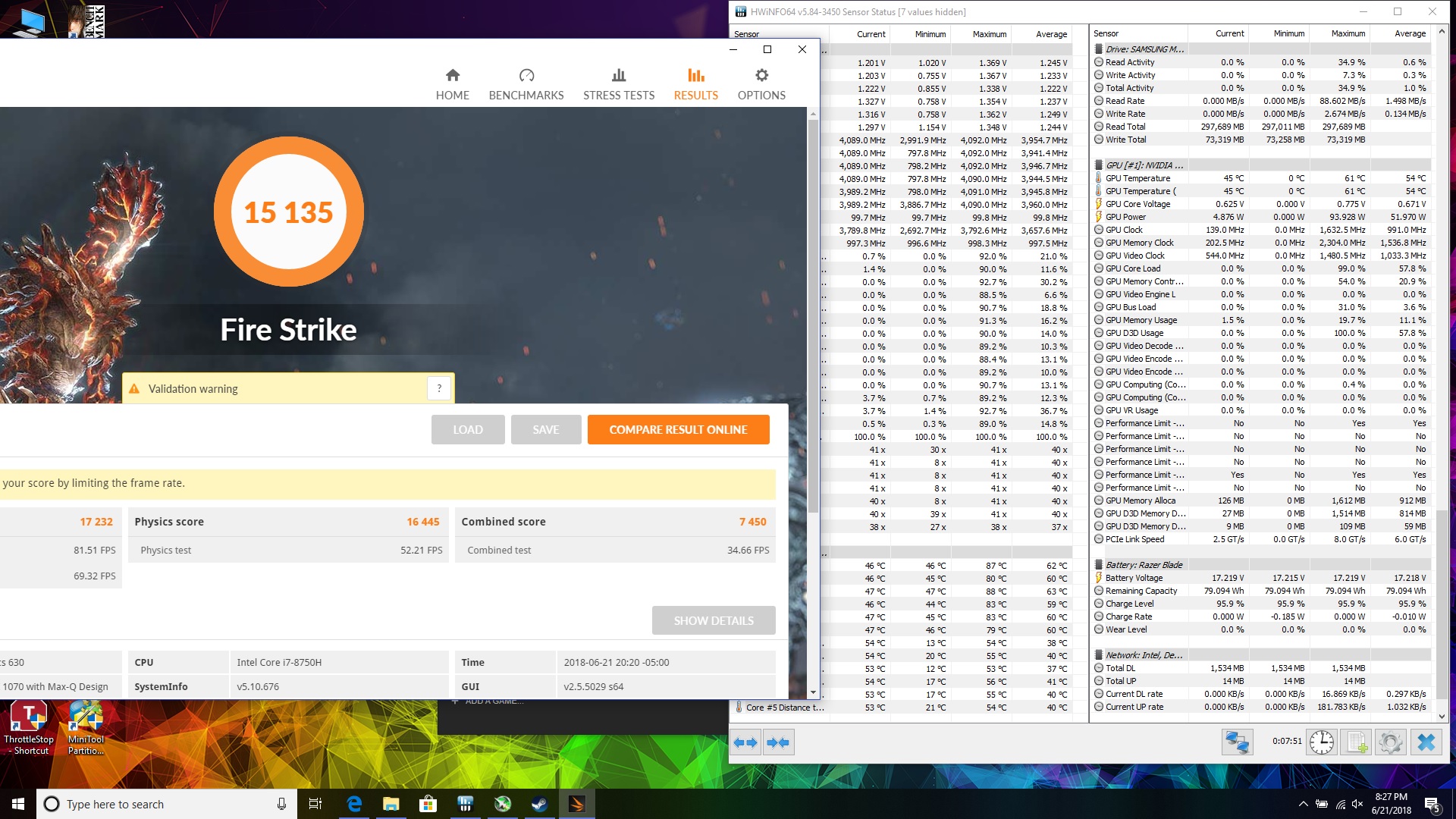Select the GPU Temperature sensor row
The width and height of the screenshot is (1456, 819).
pyautogui.click(x=1261, y=178)
